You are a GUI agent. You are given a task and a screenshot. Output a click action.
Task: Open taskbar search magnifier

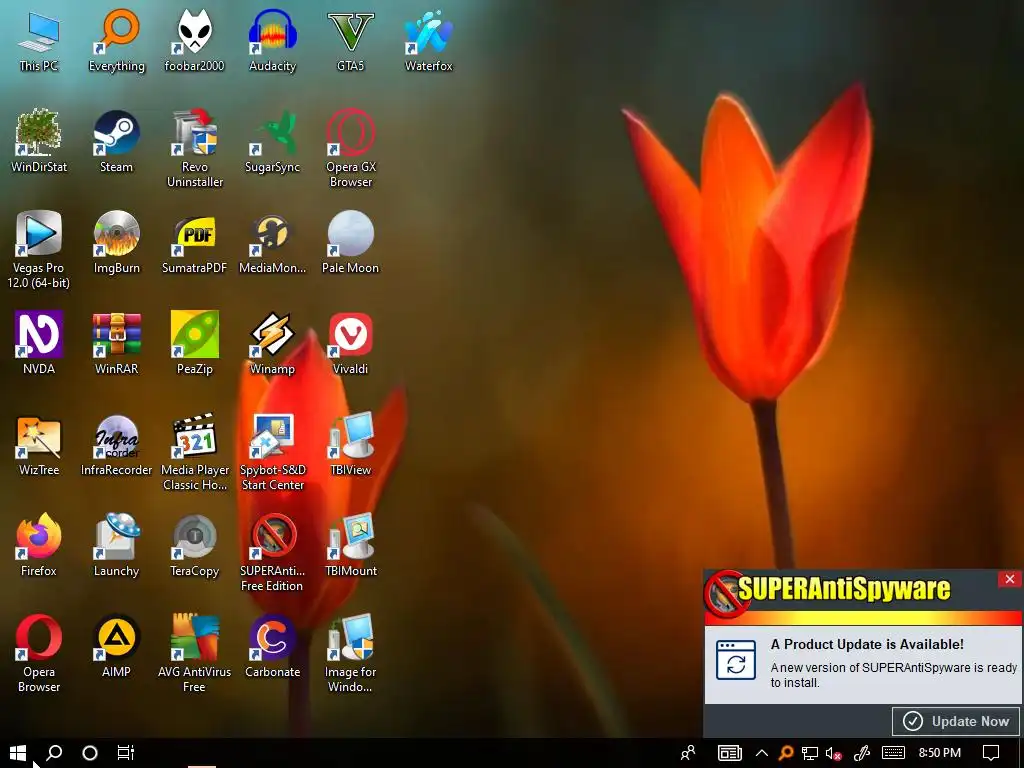(54, 753)
